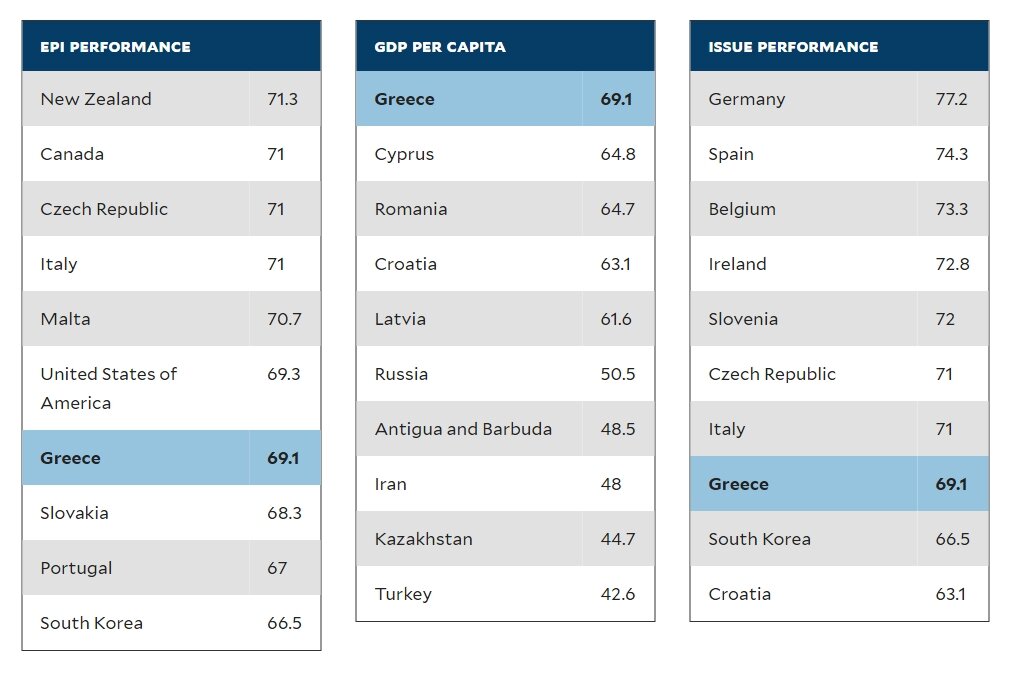Click highlighted Greece in GDP Per Capita

505,99
